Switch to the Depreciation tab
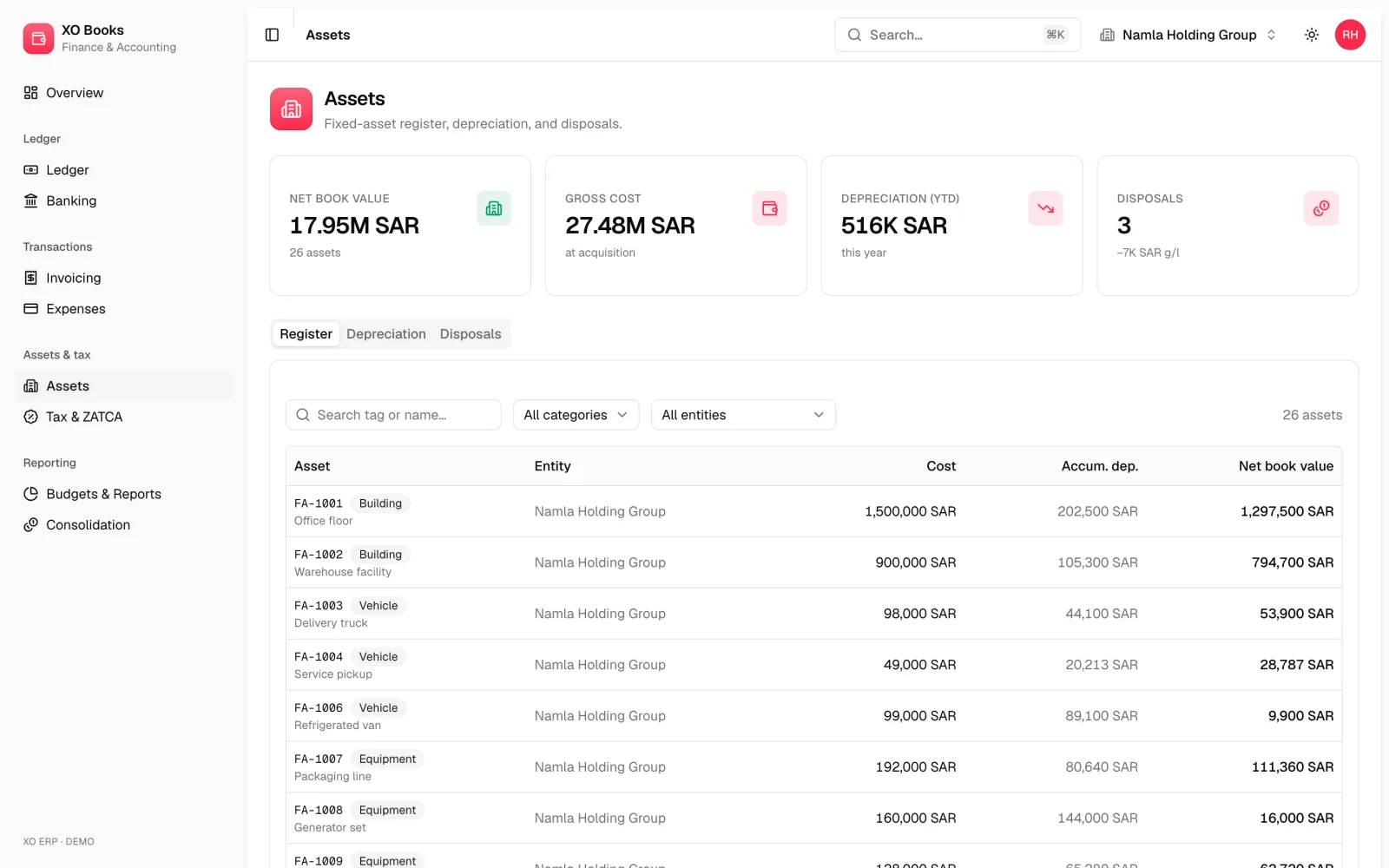The image size is (1389, 868). pos(386,334)
